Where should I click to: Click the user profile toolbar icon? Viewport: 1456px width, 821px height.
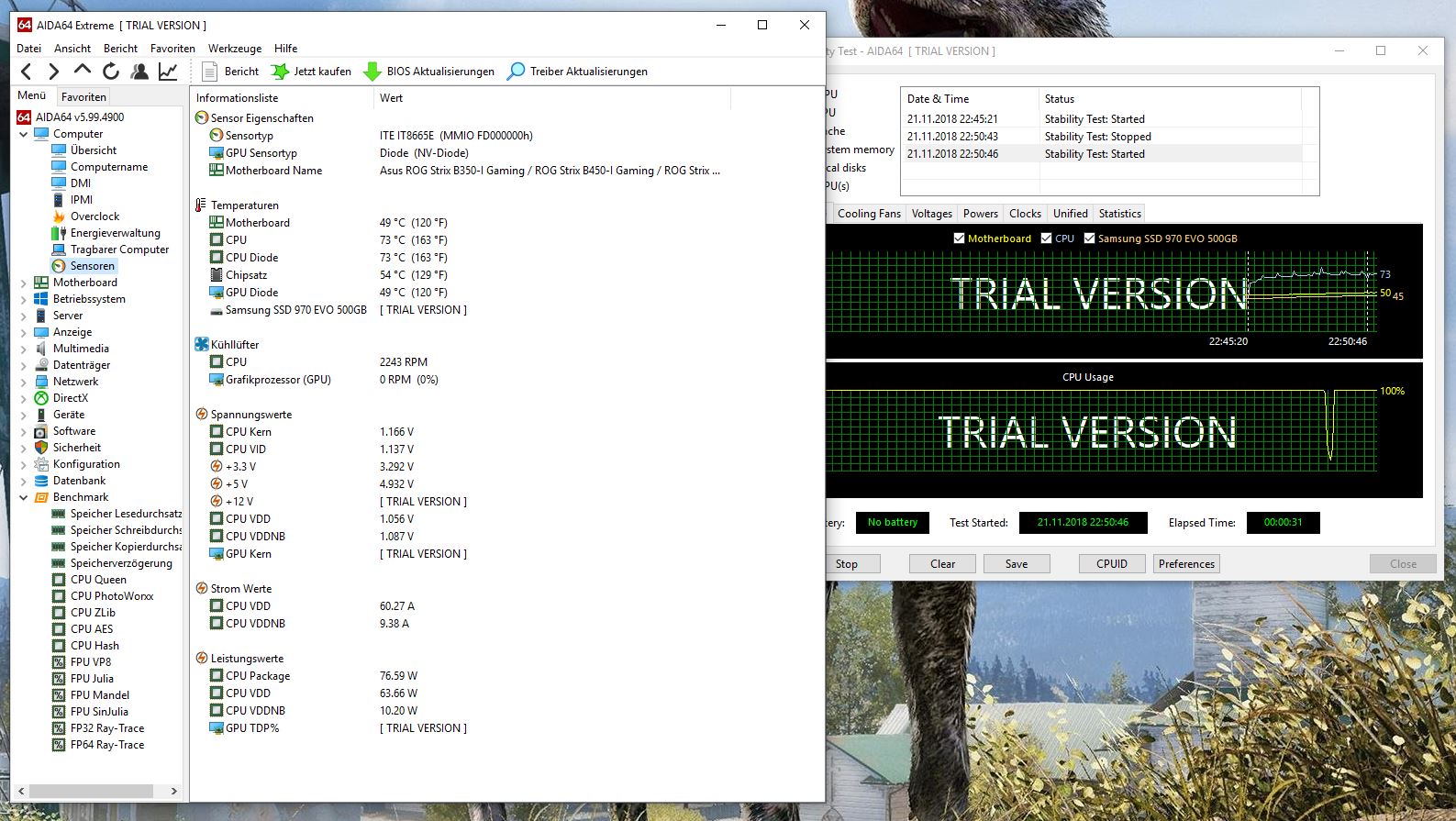[139, 71]
